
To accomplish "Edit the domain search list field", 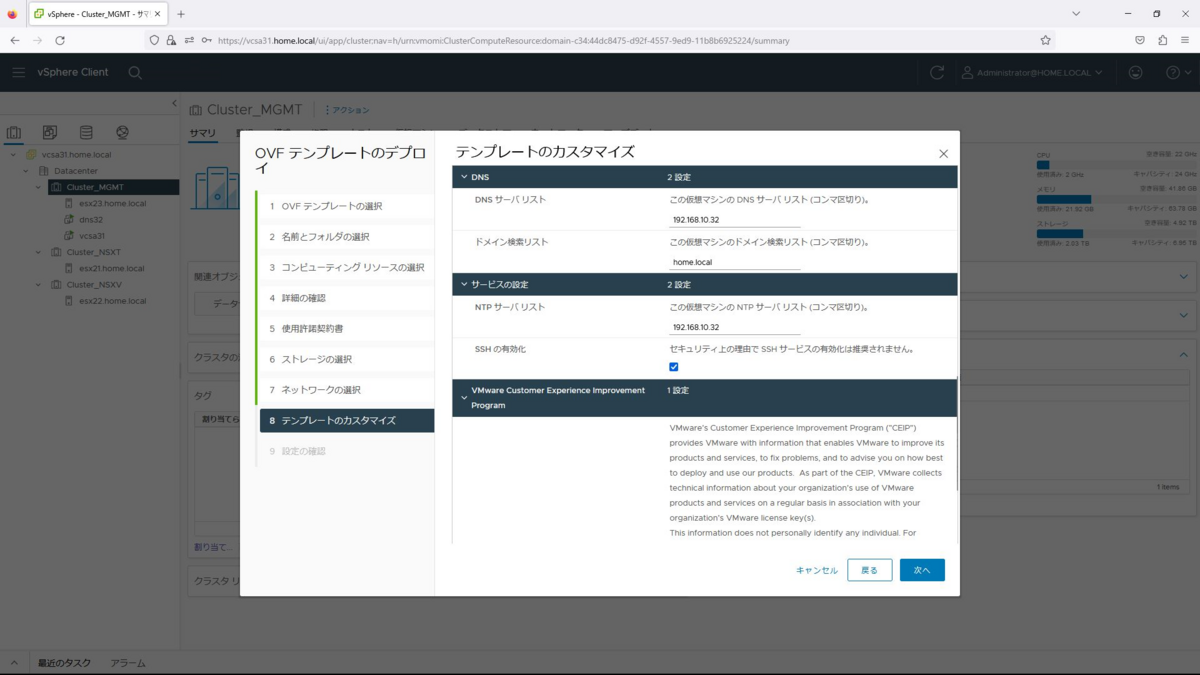I will pos(735,262).
